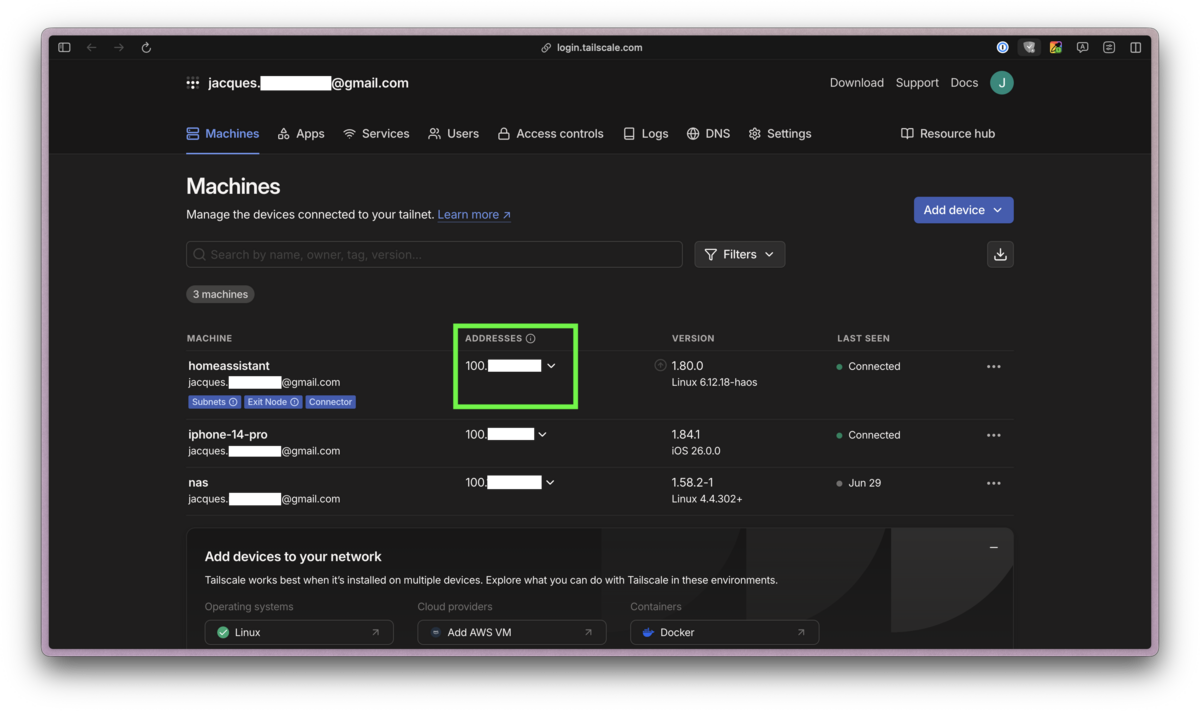This screenshot has height=711, width=1200.
Task: Open the homeassistant machine name
Action: coord(229,366)
